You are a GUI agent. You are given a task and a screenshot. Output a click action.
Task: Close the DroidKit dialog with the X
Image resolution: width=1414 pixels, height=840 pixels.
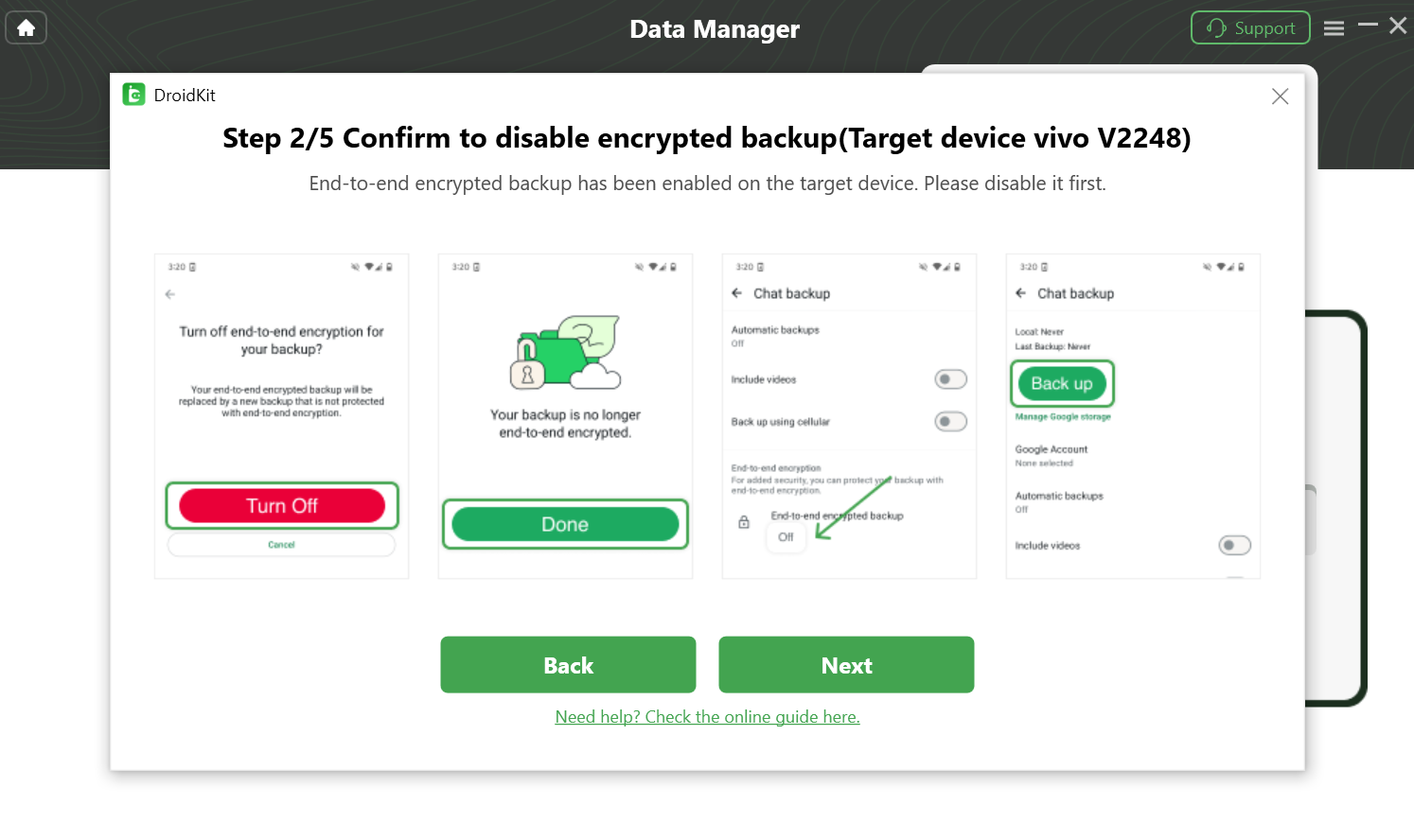[1280, 96]
